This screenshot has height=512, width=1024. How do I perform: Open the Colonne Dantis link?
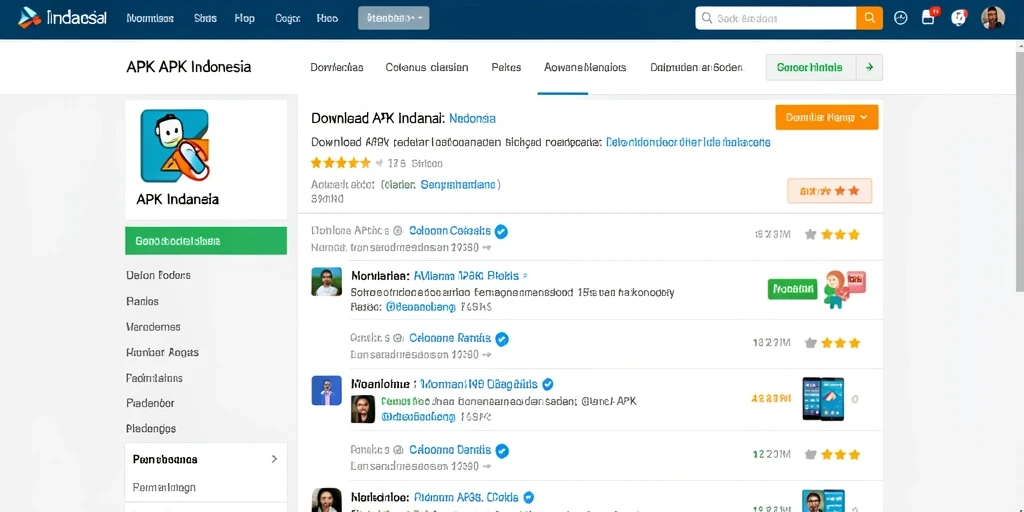click(449, 451)
